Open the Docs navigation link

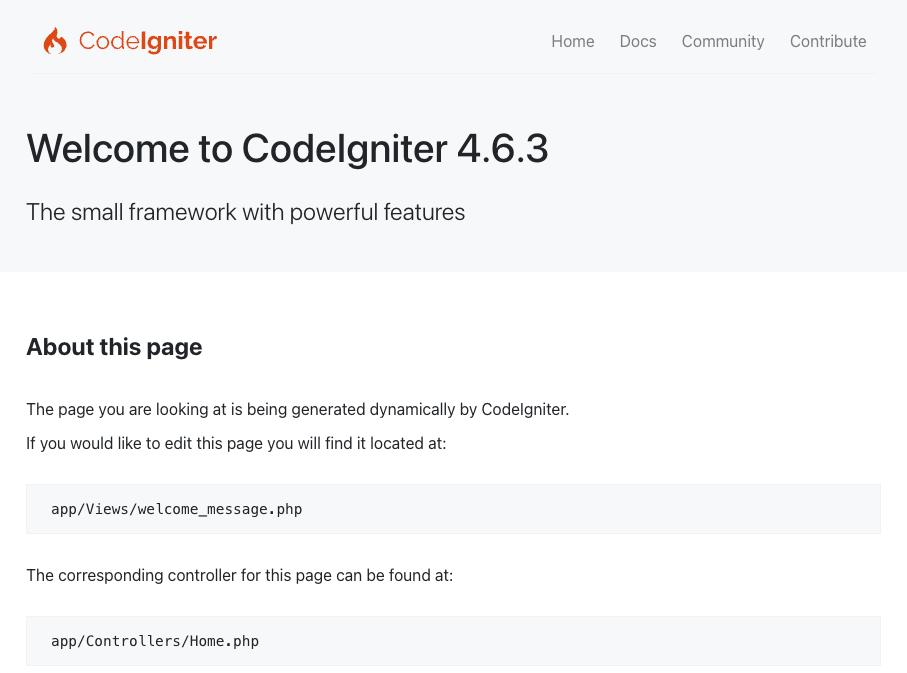(x=638, y=41)
